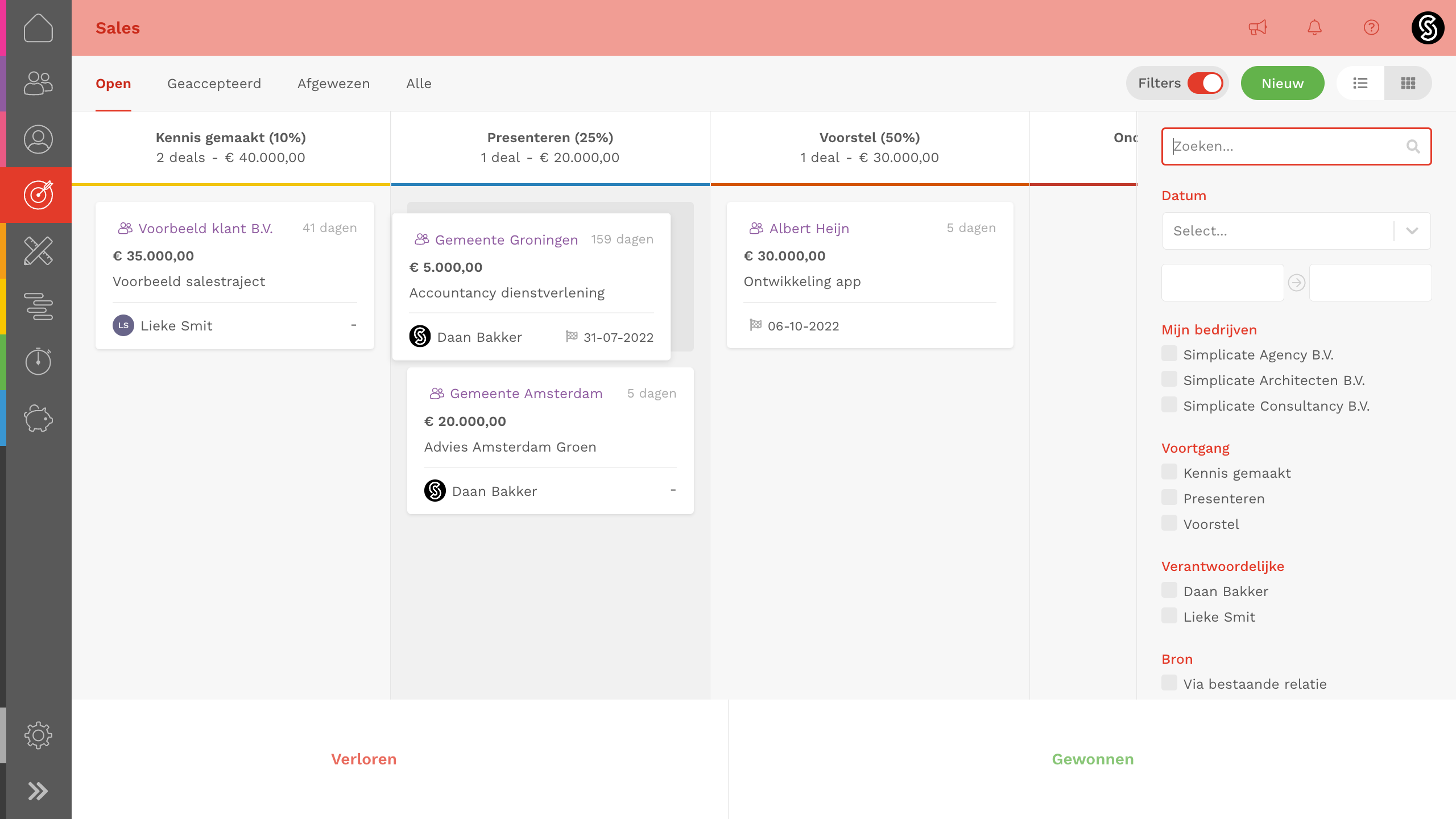Open the CRM section in the sidebar
The width and height of the screenshot is (1456, 819).
pyautogui.click(x=38, y=83)
